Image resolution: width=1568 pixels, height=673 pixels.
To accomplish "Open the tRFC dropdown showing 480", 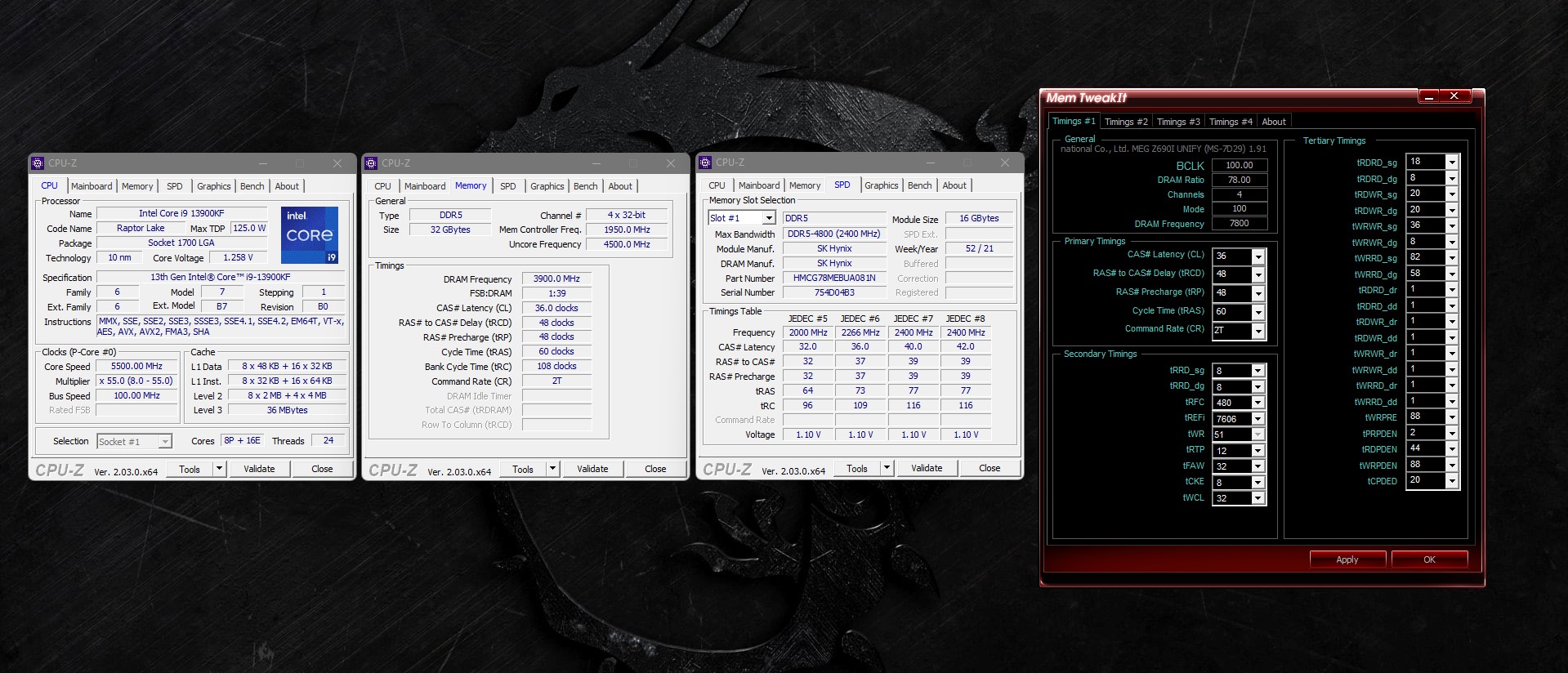I will [x=1258, y=403].
